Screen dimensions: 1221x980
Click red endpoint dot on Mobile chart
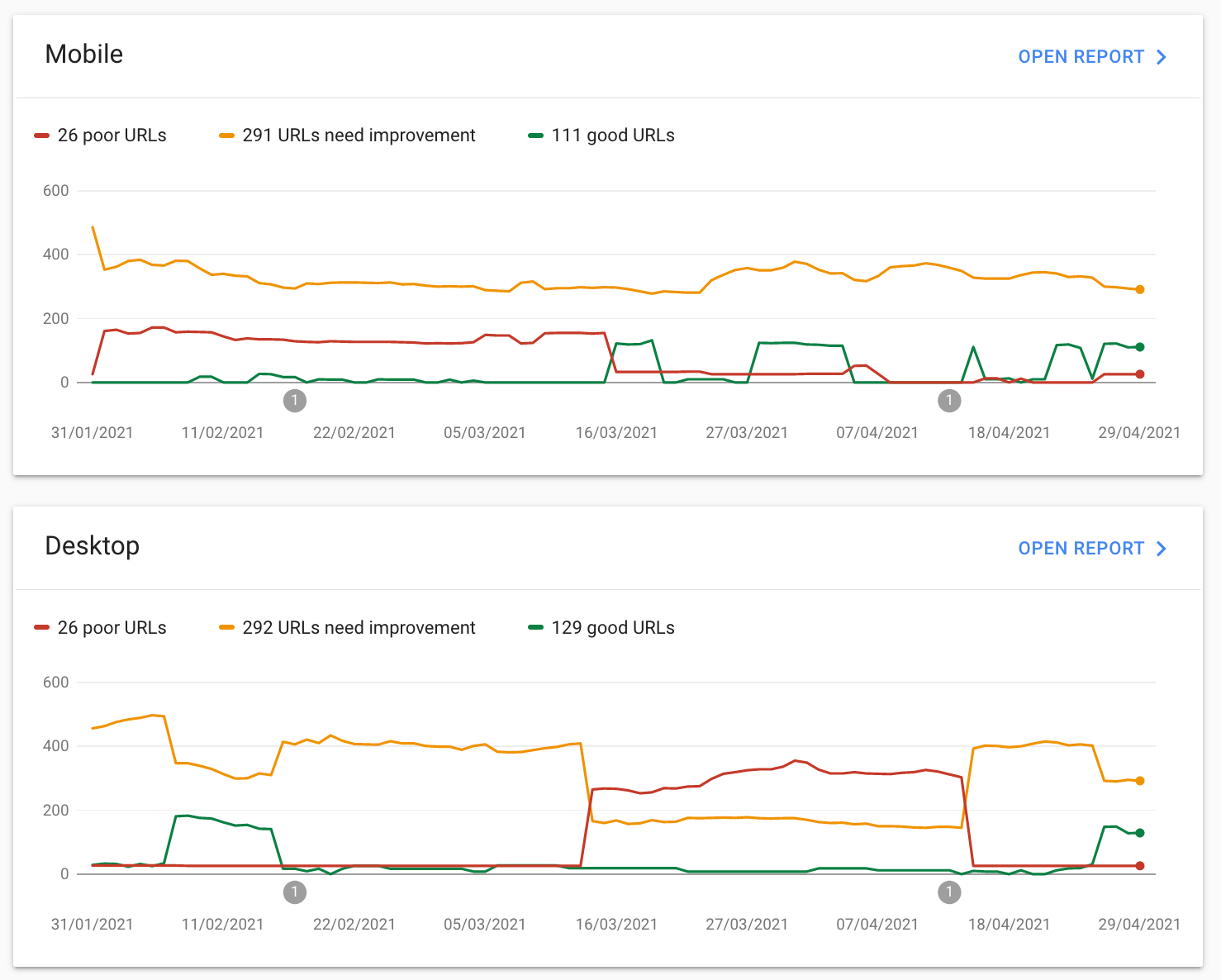coord(1140,374)
